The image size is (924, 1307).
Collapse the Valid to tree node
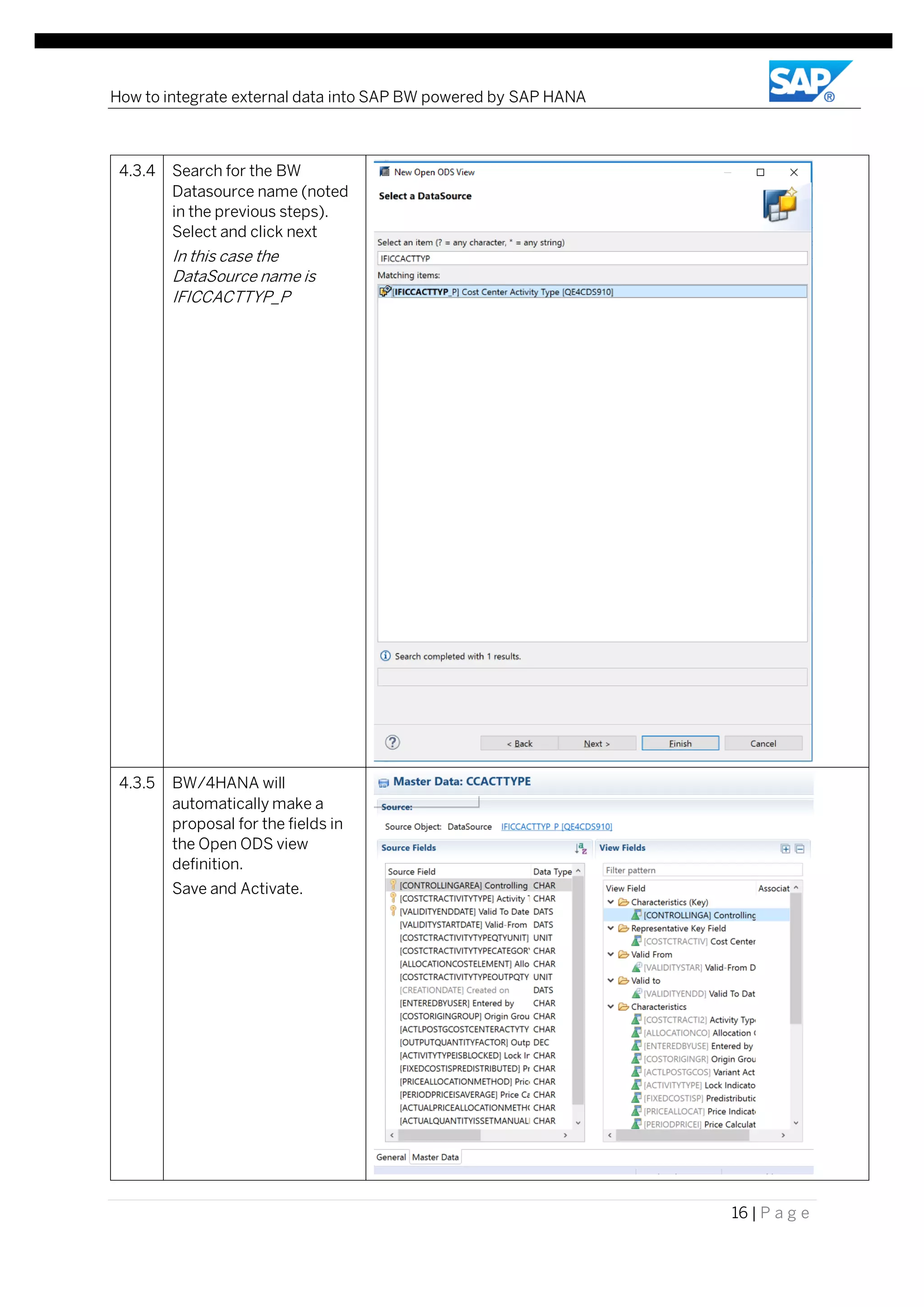coord(610,981)
